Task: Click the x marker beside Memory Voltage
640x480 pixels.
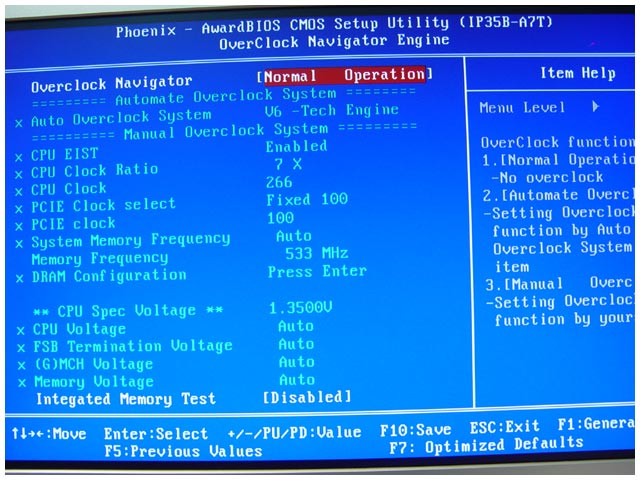Action: (x=22, y=383)
